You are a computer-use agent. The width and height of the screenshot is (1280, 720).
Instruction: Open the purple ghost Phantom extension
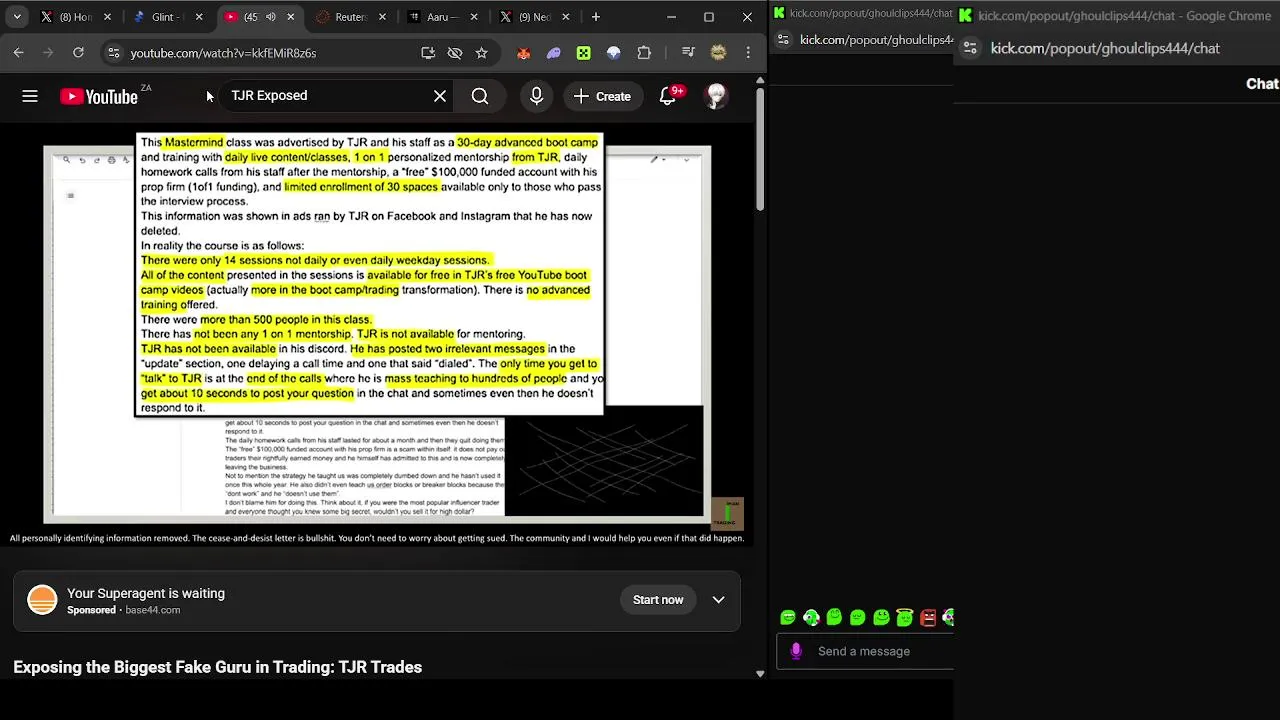coord(553,53)
